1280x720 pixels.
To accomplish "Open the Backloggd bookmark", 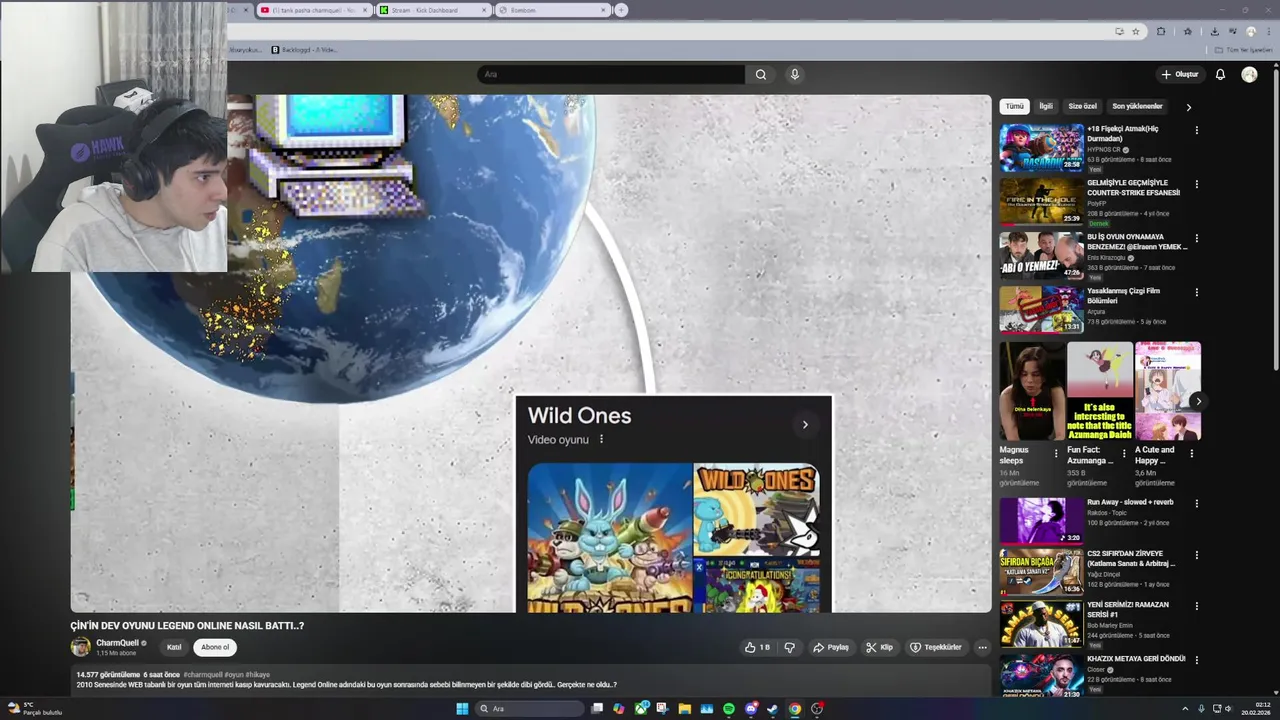I will tap(304, 50).
